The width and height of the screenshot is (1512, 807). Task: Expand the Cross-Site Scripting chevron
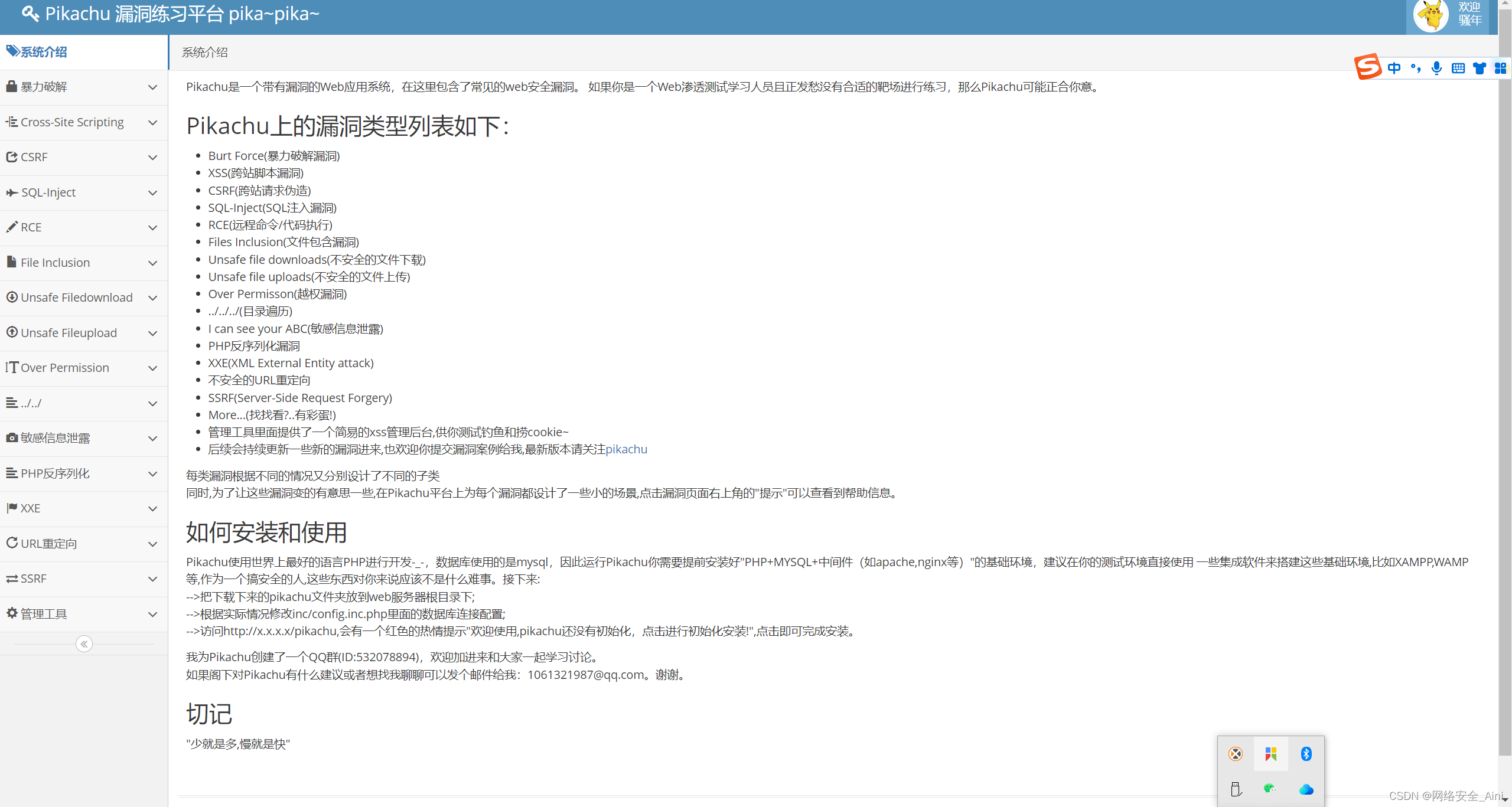click(152, 123)
